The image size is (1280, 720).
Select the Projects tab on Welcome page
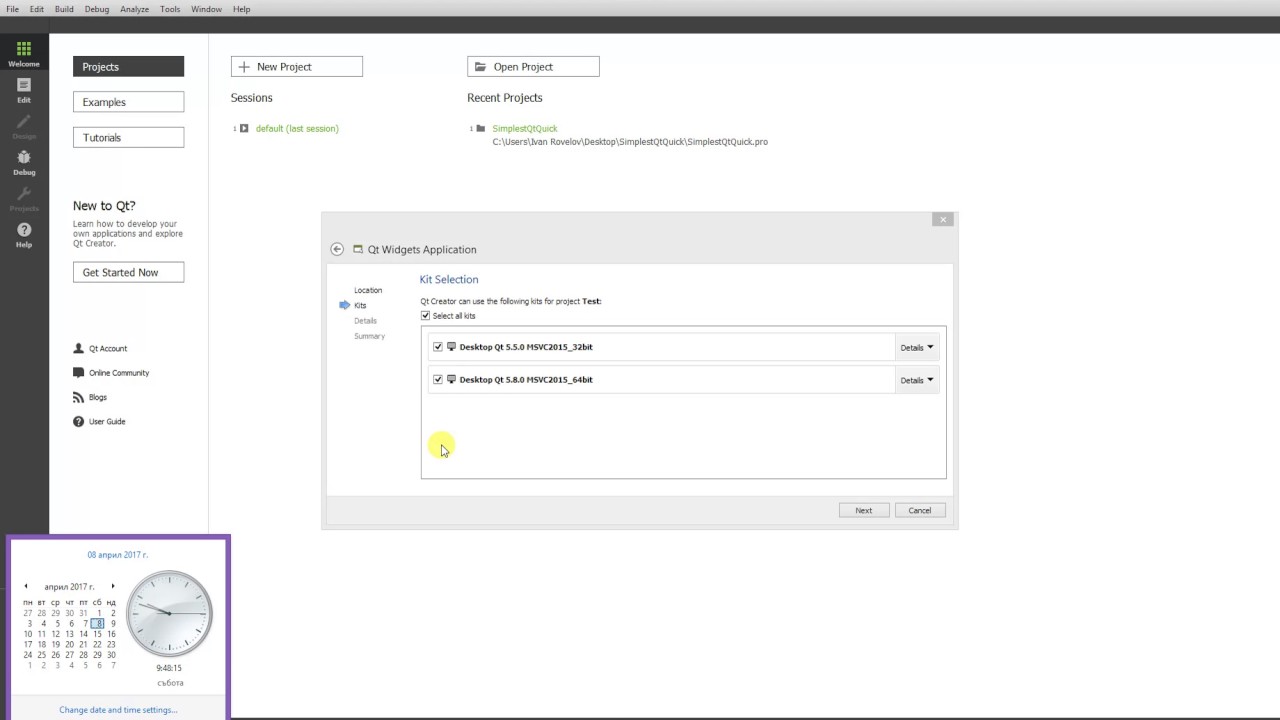pos(128,67)
